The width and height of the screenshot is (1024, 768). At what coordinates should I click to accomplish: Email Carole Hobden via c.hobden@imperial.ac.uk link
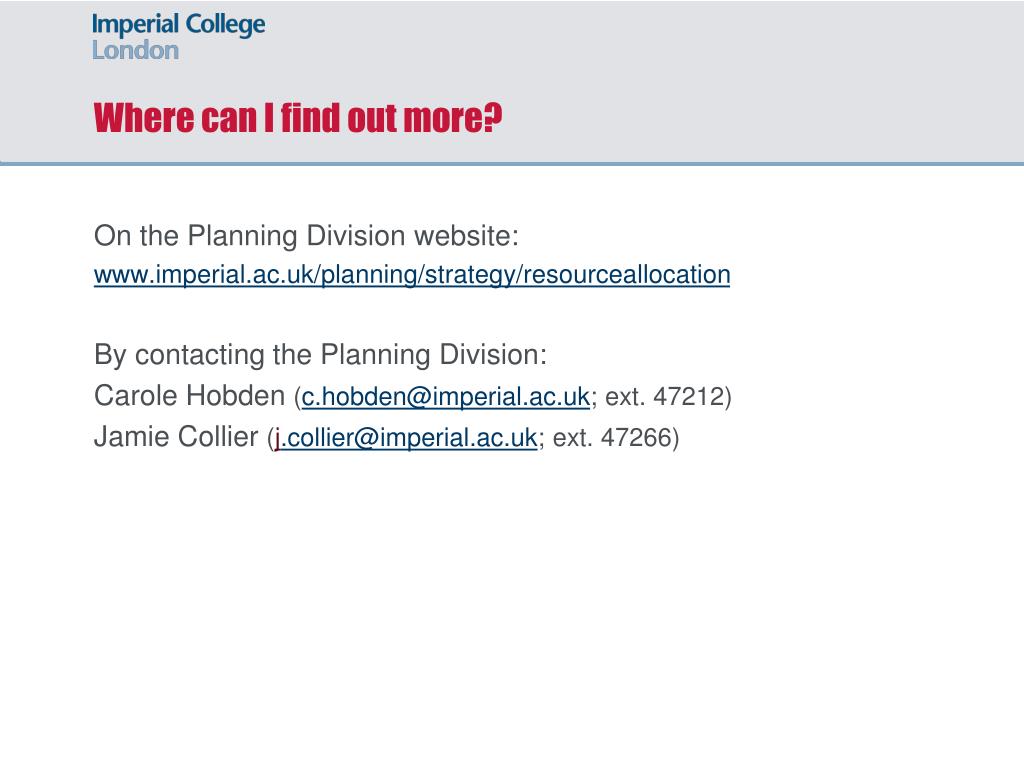pos(445,397)
